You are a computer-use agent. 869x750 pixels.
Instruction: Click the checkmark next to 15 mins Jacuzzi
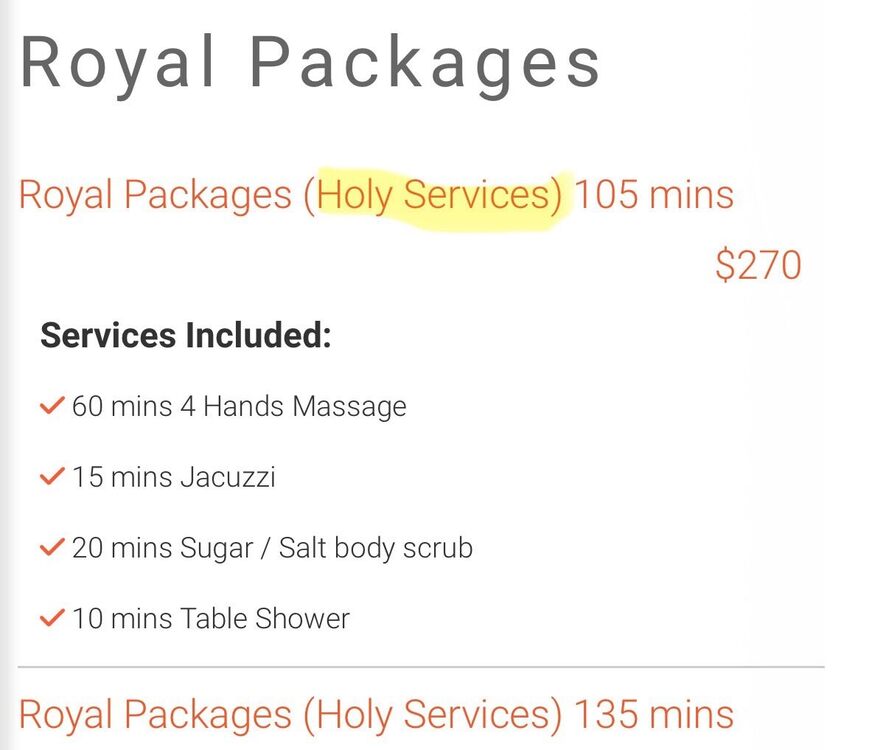pyautogui.click(x=52, y=477)
